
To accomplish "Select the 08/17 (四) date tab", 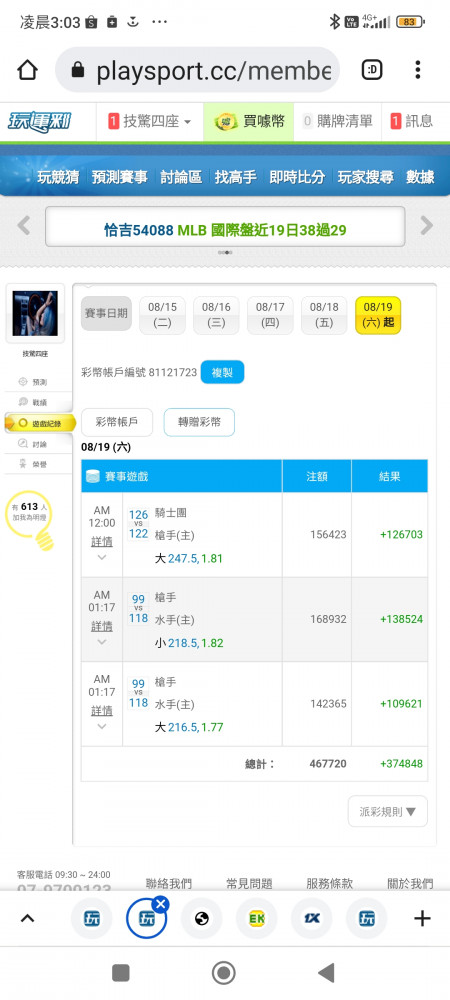I will pyautogui.click(x=270, y=315).
